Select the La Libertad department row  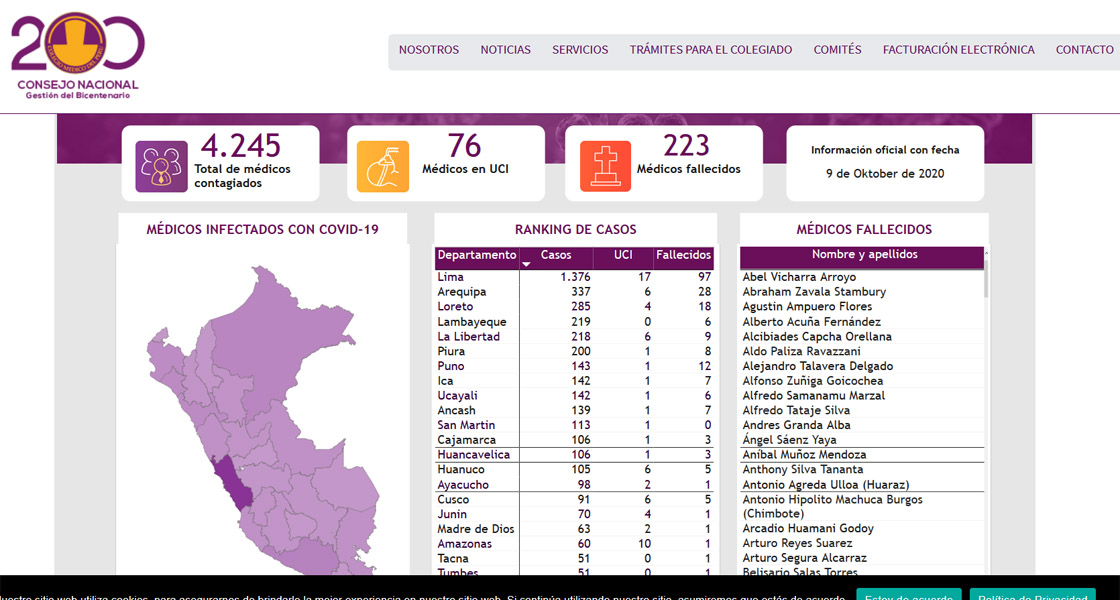(x=574, y=336)
